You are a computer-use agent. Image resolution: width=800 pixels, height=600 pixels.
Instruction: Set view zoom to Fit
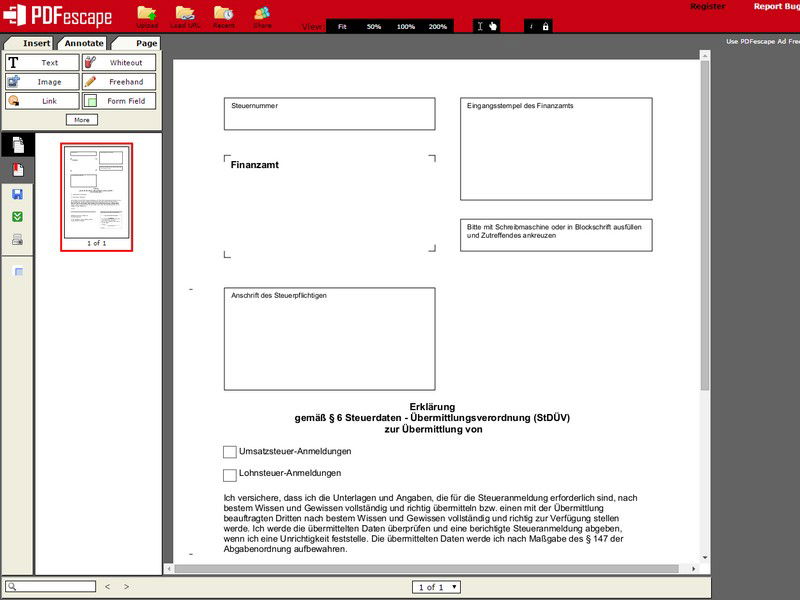click(x=342, y=27)
